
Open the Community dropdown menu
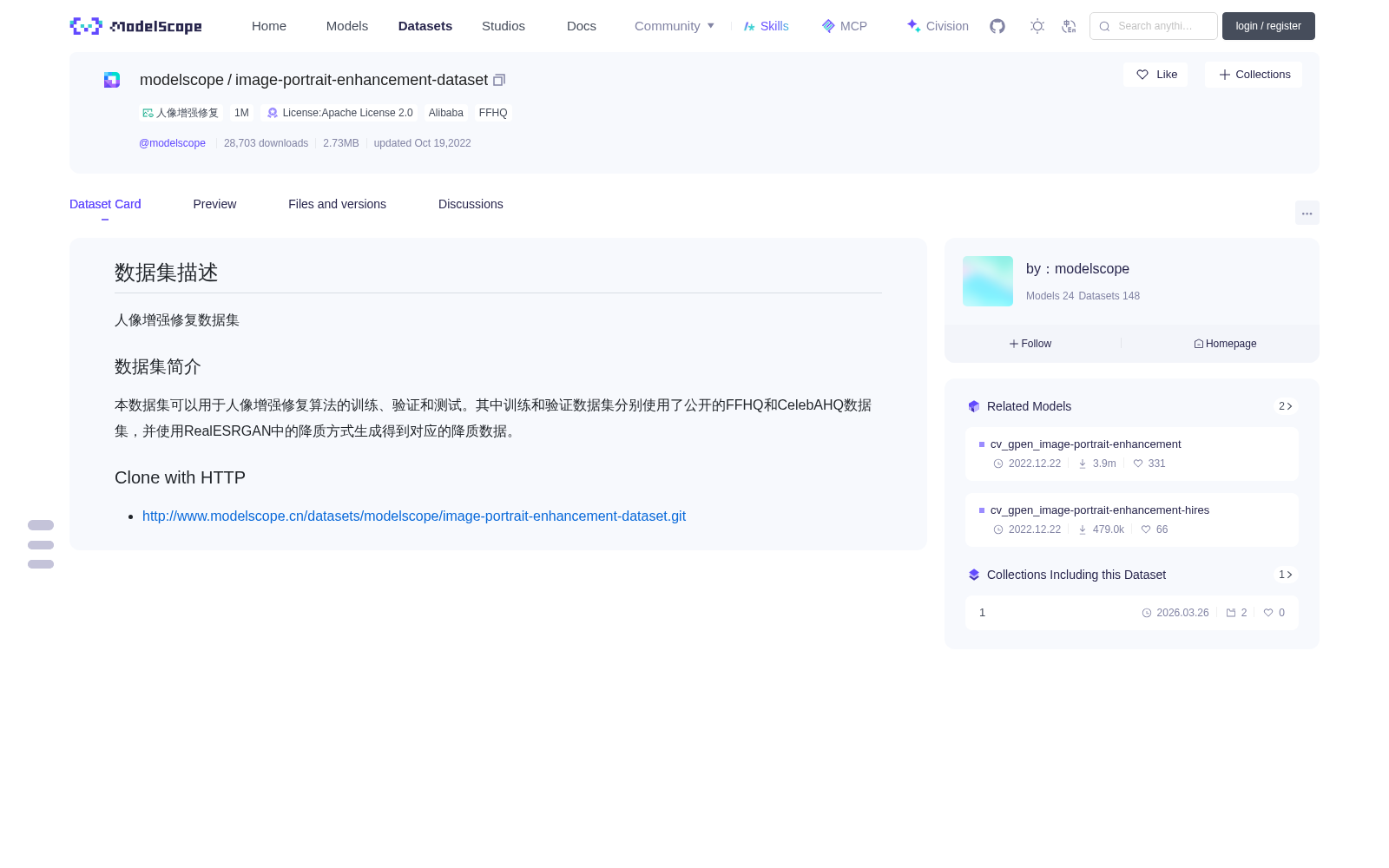(x=675, y=26)
